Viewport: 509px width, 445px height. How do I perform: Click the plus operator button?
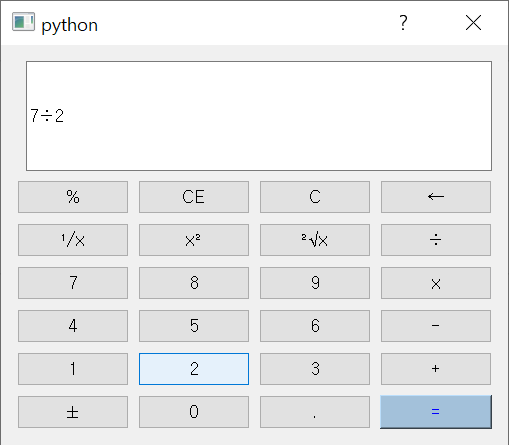click(436, 369)
